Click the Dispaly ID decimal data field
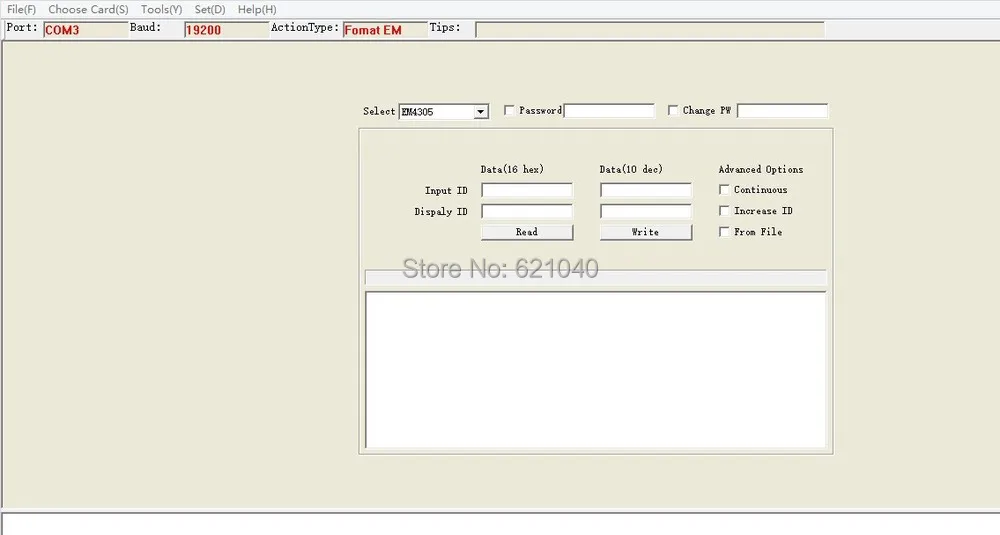The height and width of the screenshot is (535, 1000). coord(645,211)
